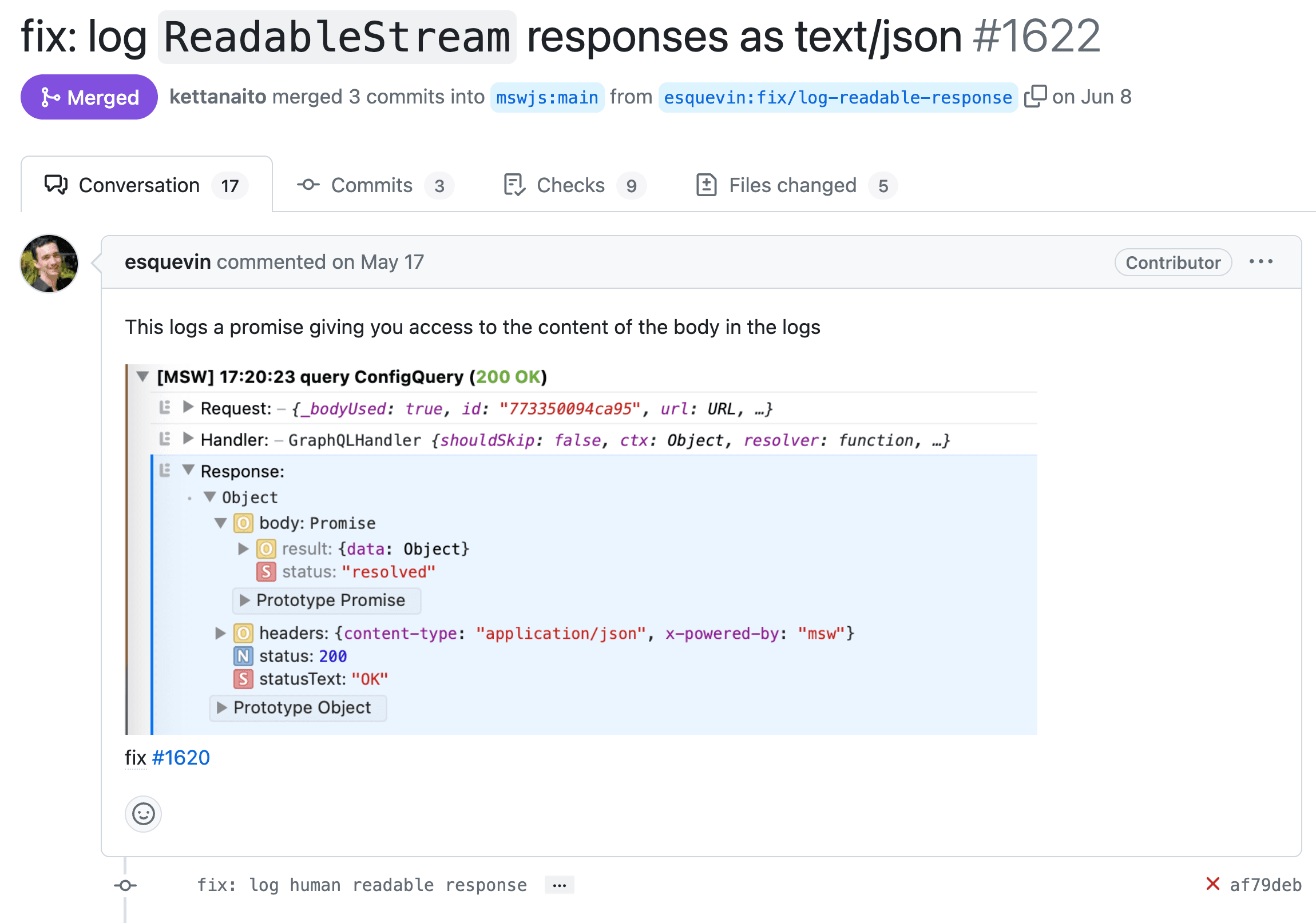This screenshot has width=1316, height=923.
Task: Open the esquevin:fix/log-readable-response branch link
Action: 838,96
